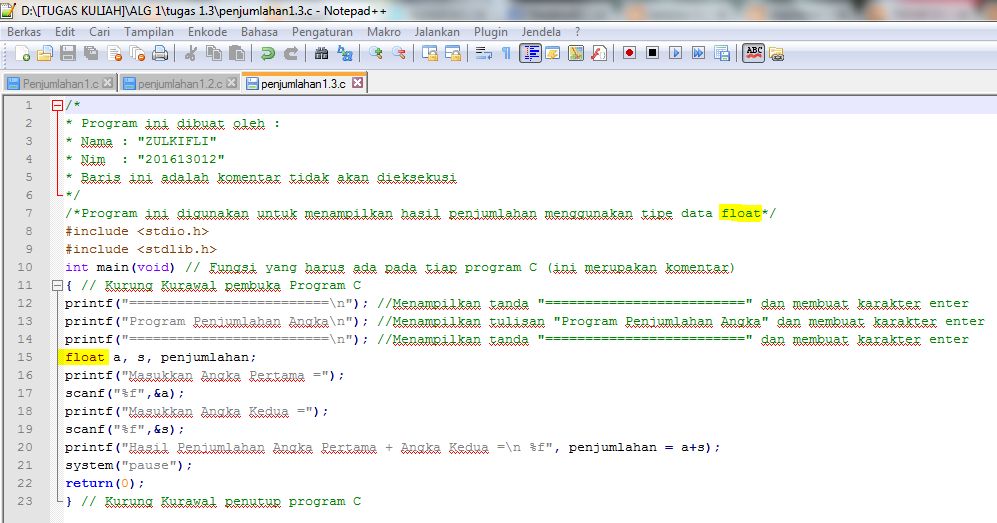Show all characters with the pilcrow icon
Screen dimensions: 997x523
[506, 53]
